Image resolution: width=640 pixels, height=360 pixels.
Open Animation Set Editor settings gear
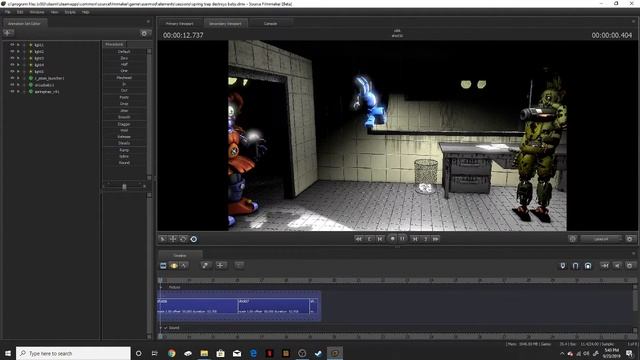click(144, 33)
